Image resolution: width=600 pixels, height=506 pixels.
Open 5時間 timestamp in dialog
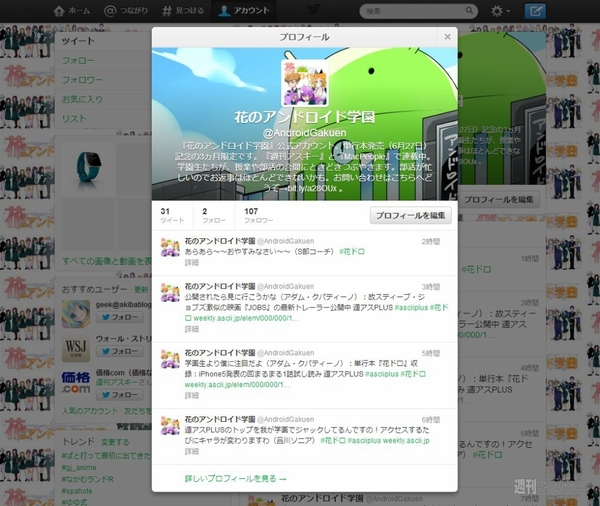coord(431,353)
